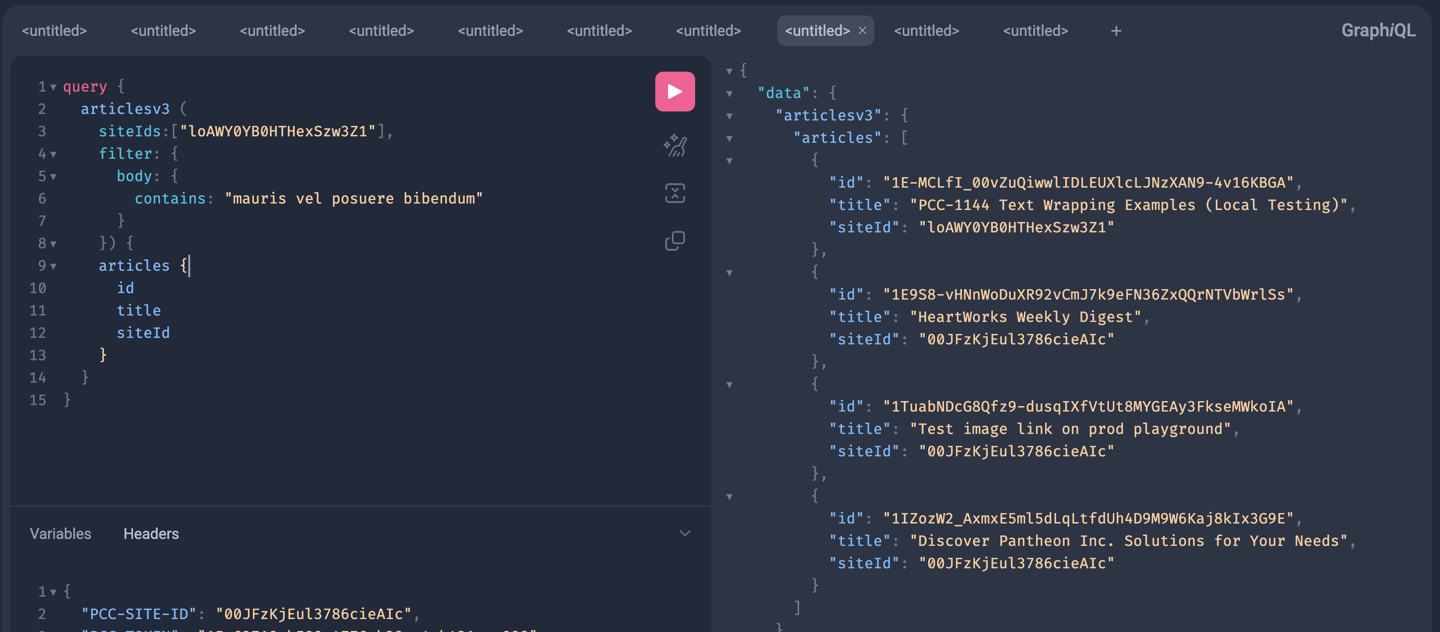
Task: Open the Headers editor tab
Action: click(x=151, y=534)
